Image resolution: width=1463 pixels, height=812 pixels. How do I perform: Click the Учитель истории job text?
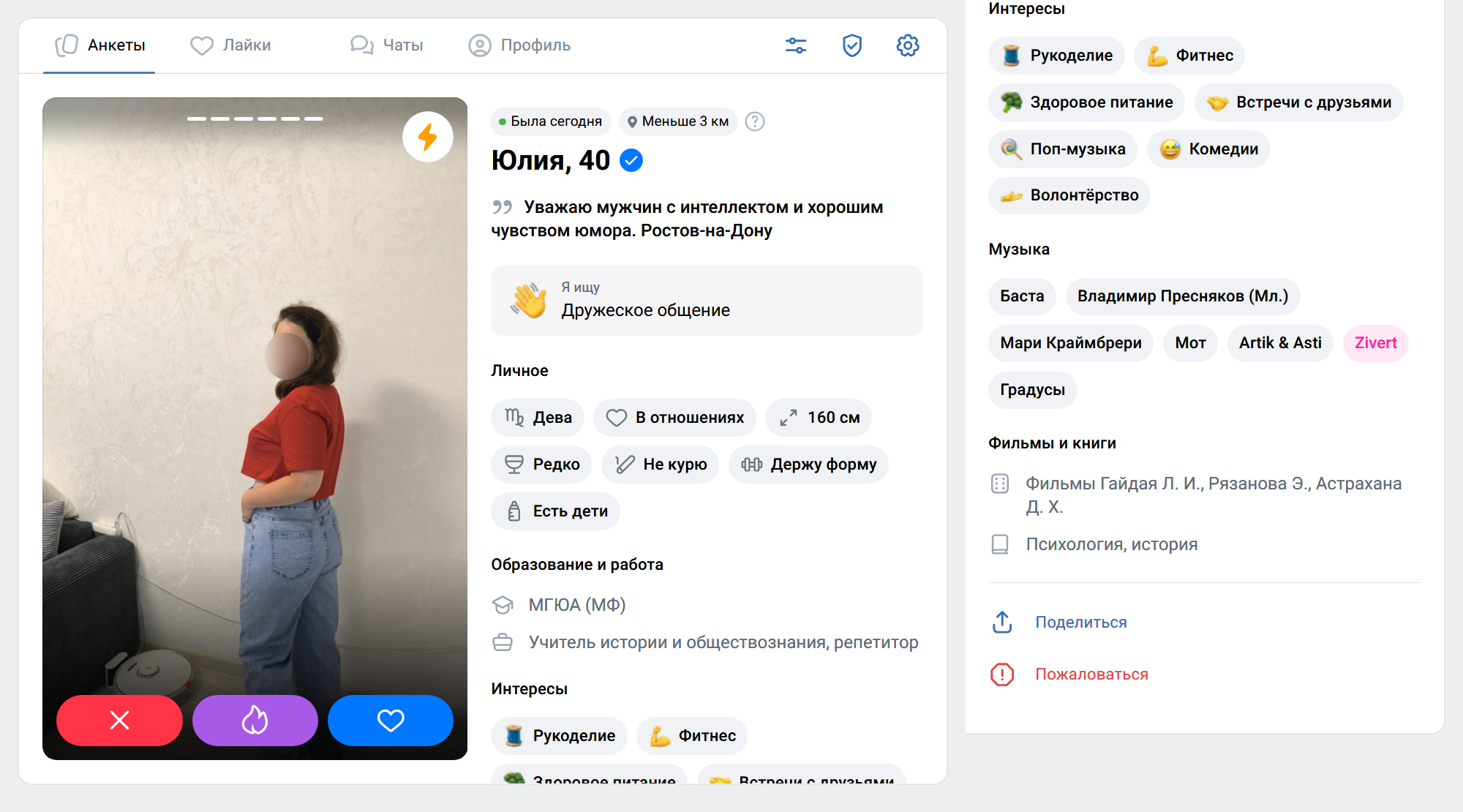click(x=723, y=642)
